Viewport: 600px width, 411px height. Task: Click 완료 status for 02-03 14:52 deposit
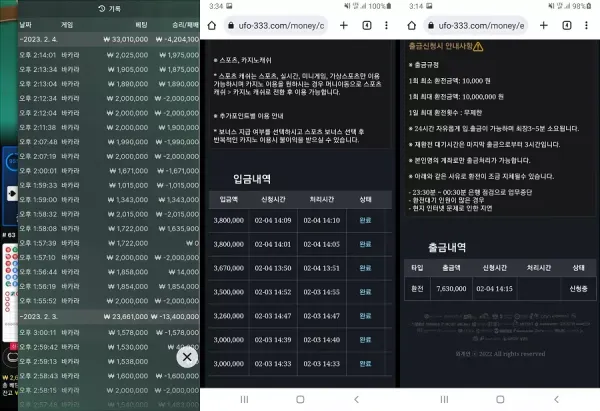tap(365, 292)
